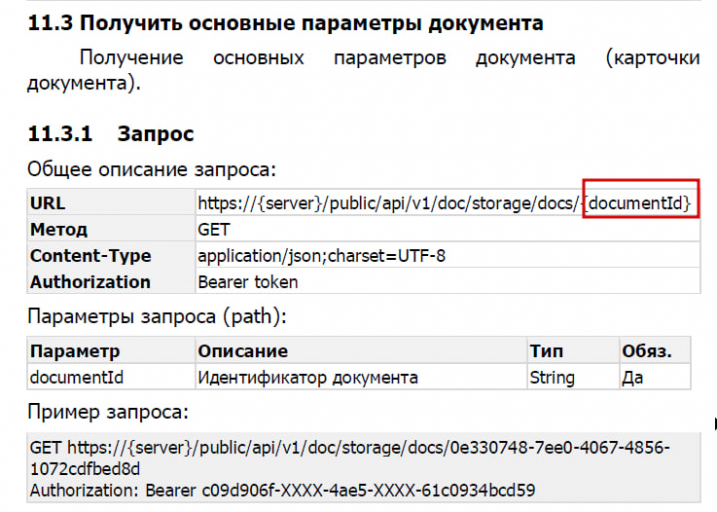Click the text 'Параметры запроса (path):'
This screenshot has height=512, width=717.
(157, 316)
